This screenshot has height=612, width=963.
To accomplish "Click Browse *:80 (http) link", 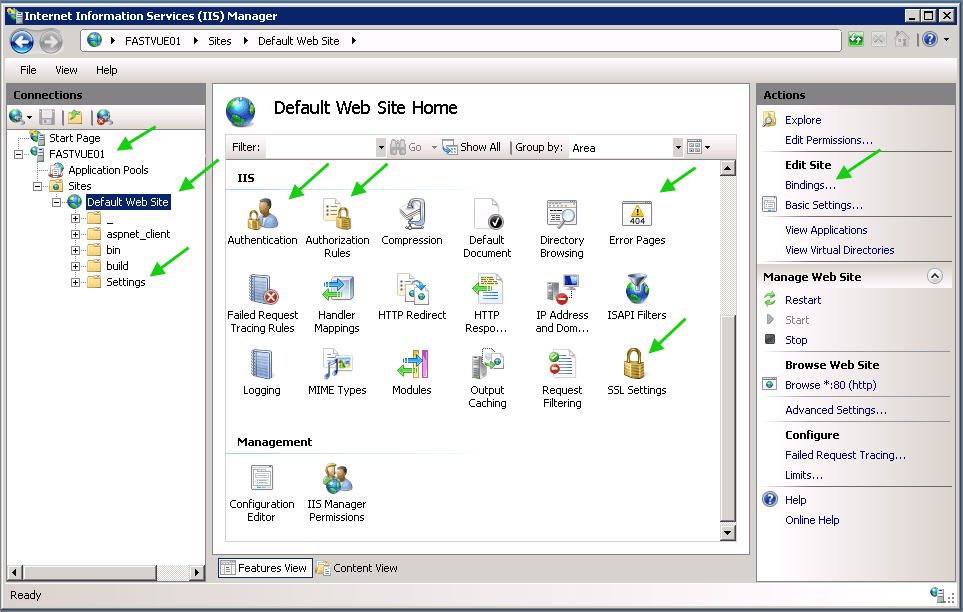I will [x=830, y=385].
